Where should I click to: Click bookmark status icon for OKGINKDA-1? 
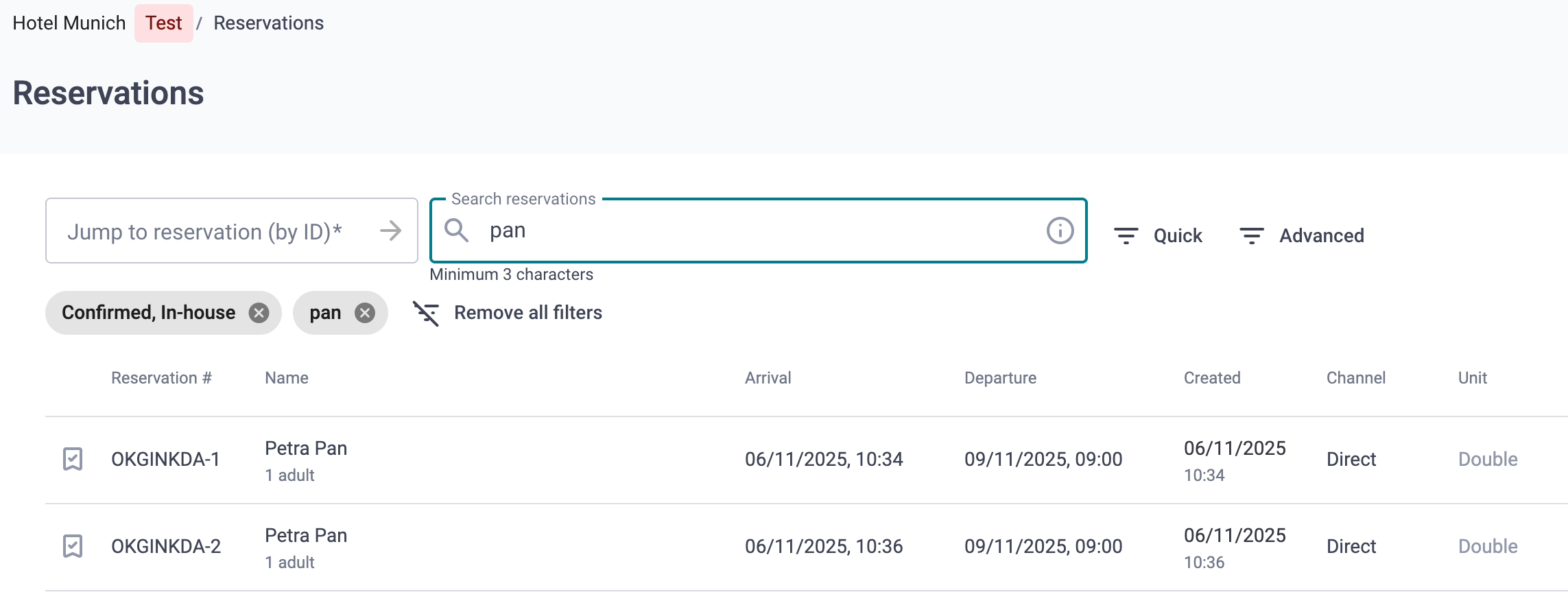click(x=73, y=459)
